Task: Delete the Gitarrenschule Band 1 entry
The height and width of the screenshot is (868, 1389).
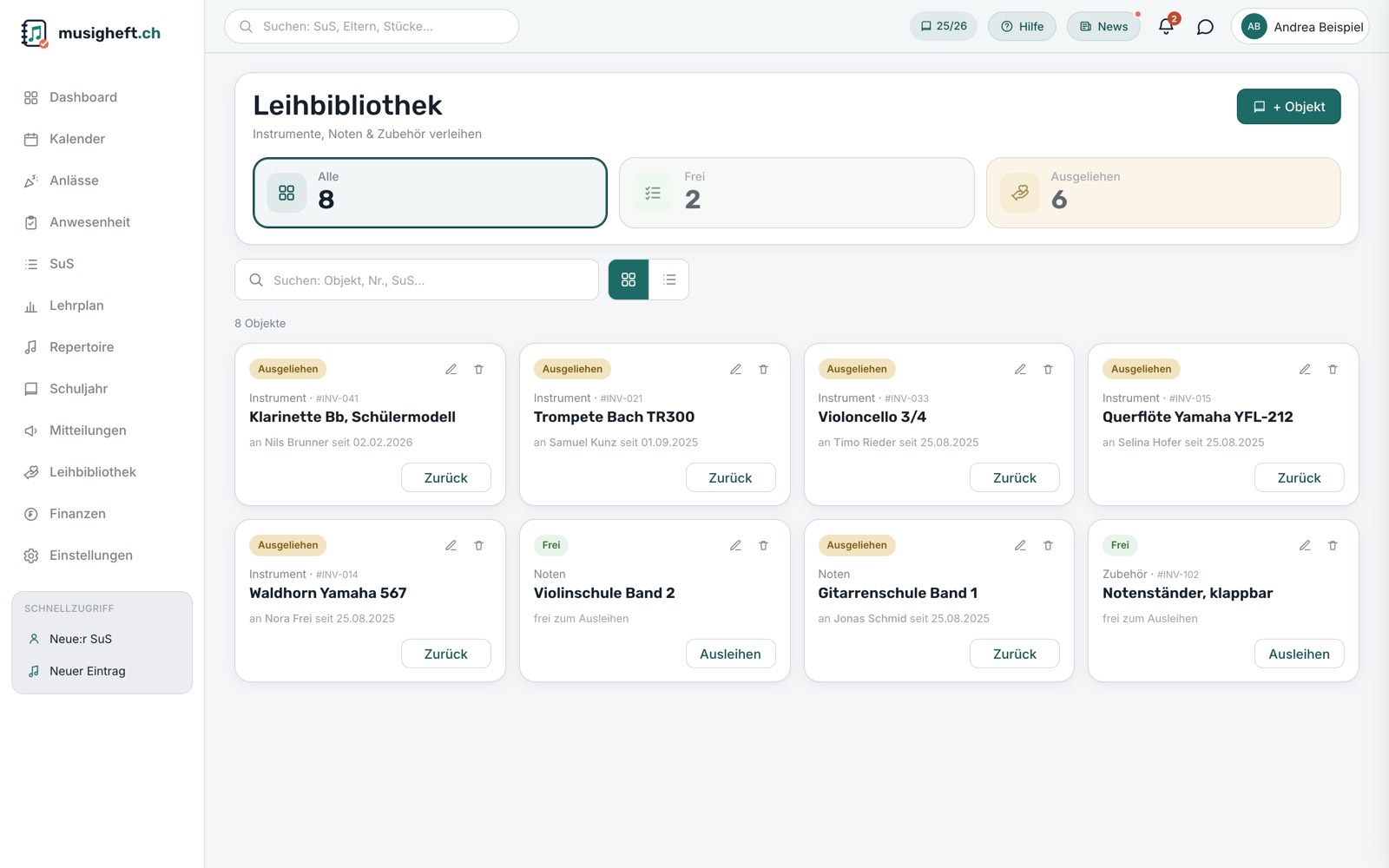Action: click(1048, 545)
